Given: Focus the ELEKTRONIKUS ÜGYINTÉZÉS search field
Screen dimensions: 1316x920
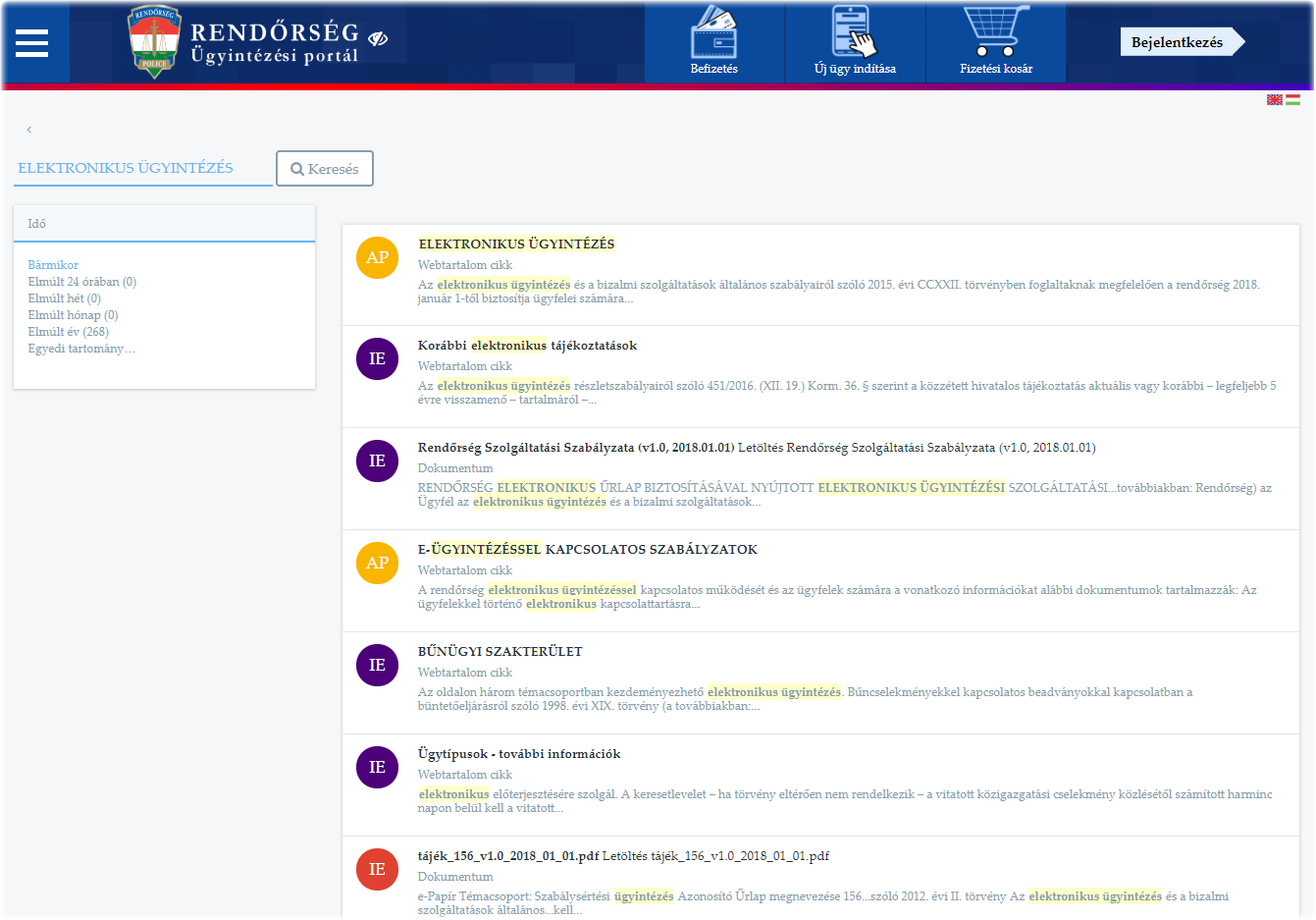Looking at the screenshot, I should click(143, 168).
